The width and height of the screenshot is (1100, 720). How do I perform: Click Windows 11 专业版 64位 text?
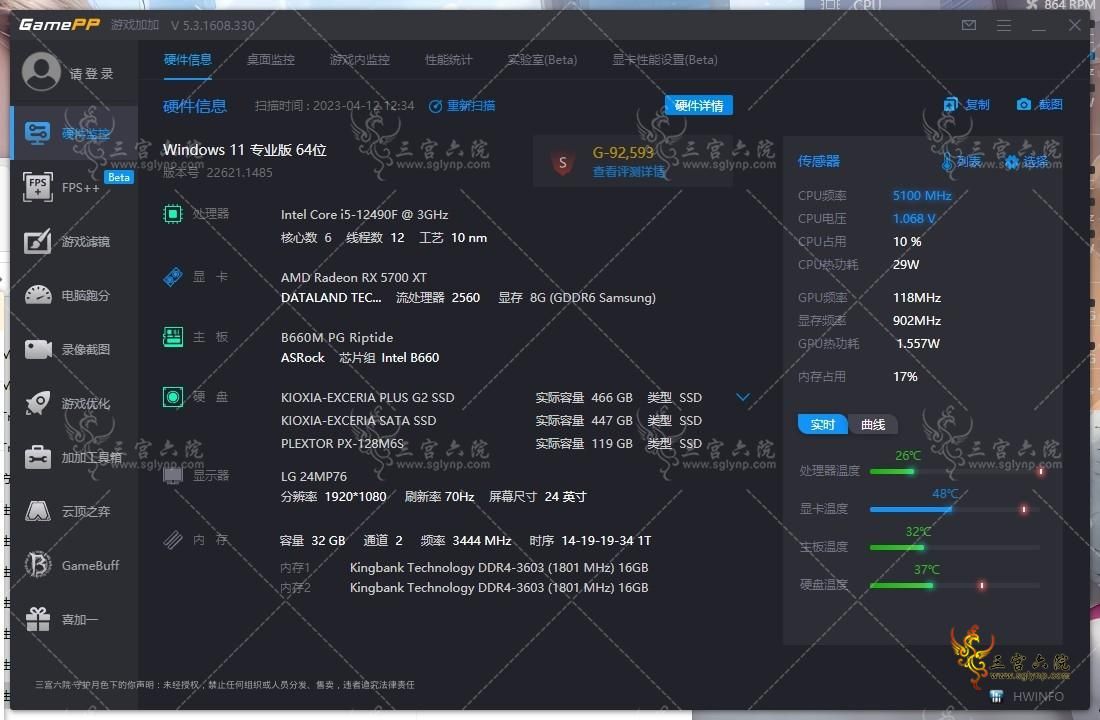(x=244, y=150)
